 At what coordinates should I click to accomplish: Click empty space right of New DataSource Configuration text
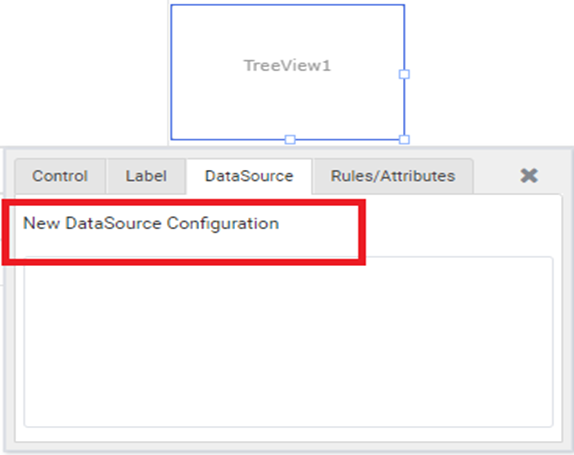coord(458,223)
